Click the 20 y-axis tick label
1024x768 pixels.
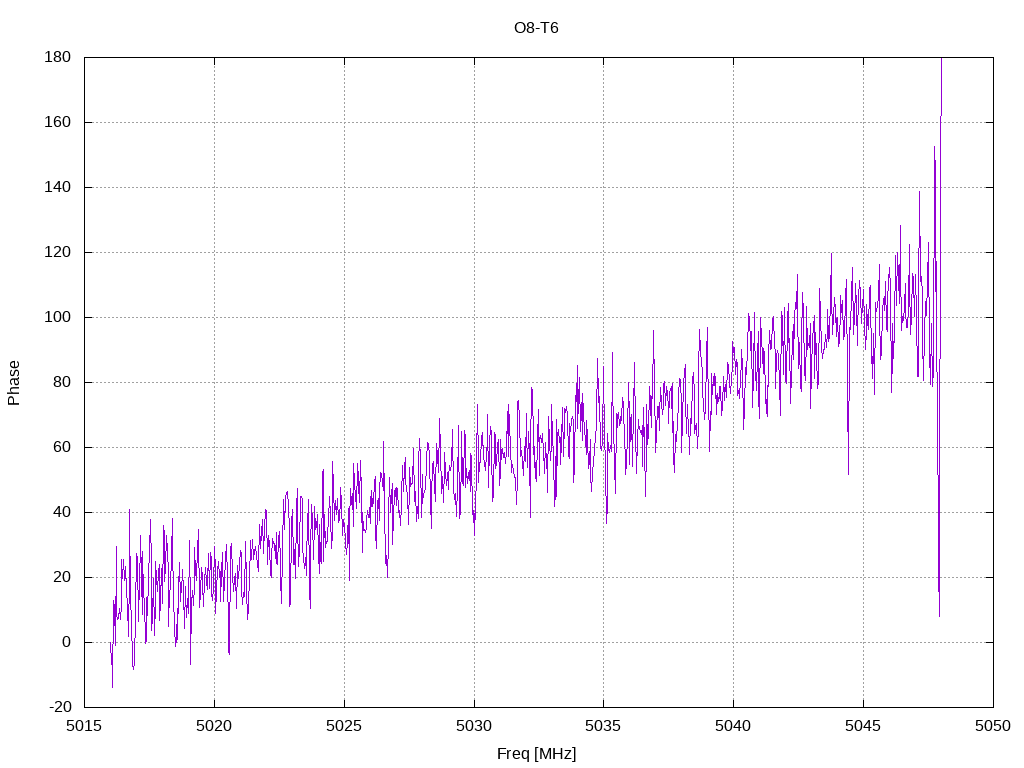coord(62,577)
